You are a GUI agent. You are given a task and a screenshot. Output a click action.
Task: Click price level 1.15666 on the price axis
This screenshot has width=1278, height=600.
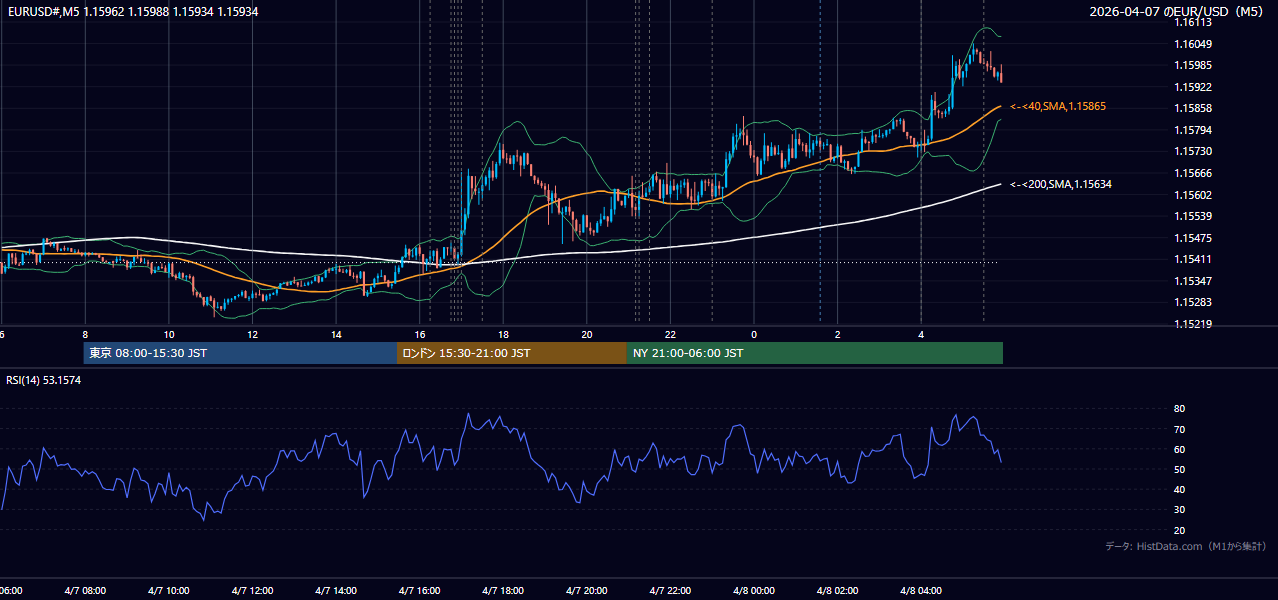(1192, 173)
